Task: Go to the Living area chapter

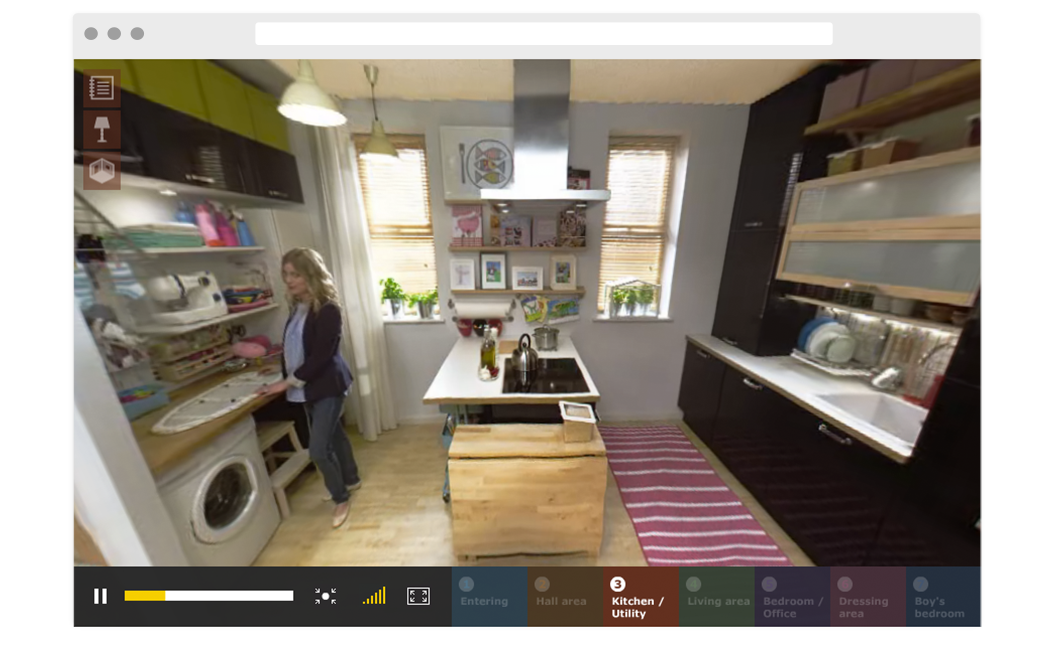Action: click(716, 596)
